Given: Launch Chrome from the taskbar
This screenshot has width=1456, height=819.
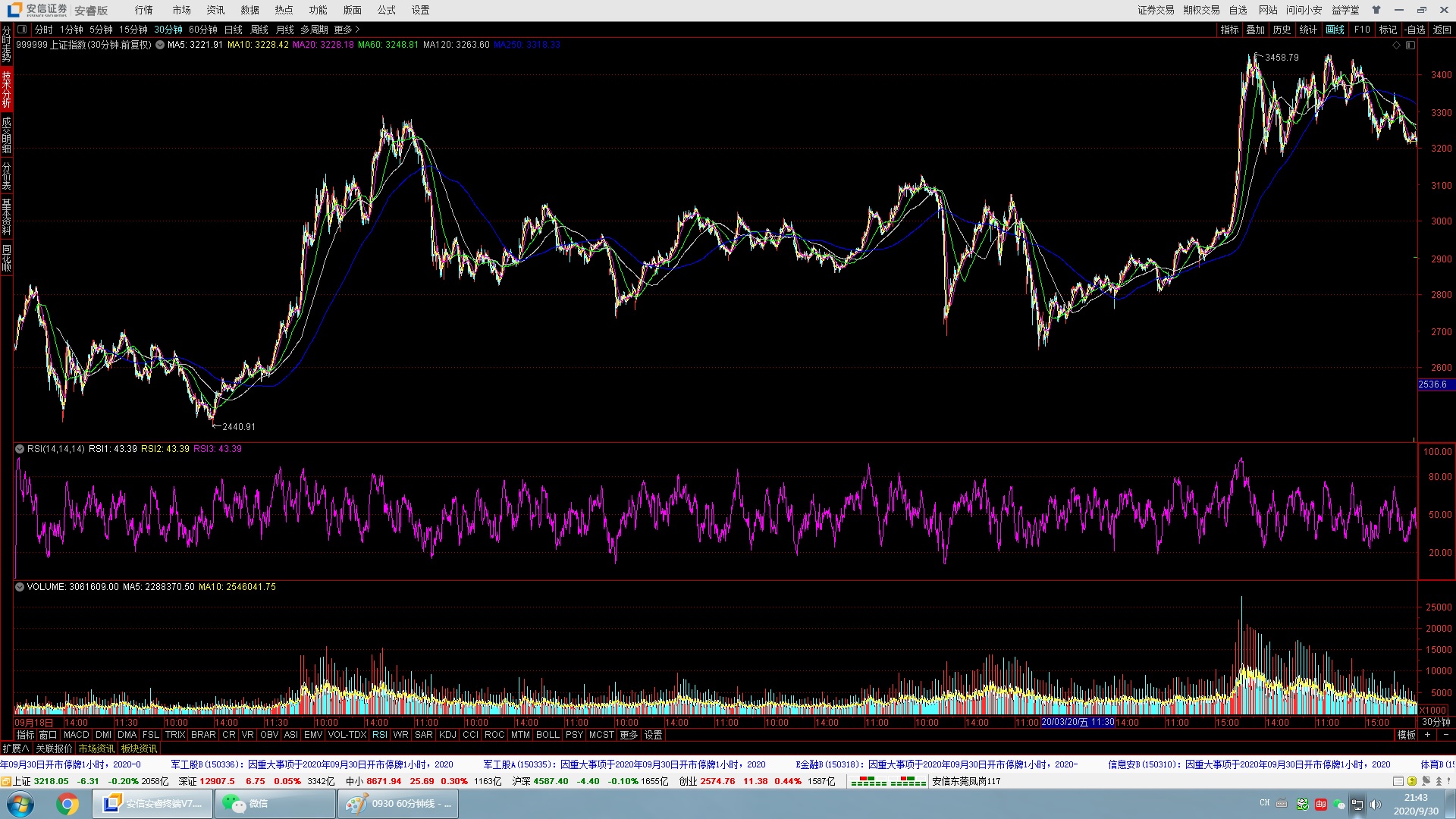Looking at the screenshot, I should coord(67,804).
